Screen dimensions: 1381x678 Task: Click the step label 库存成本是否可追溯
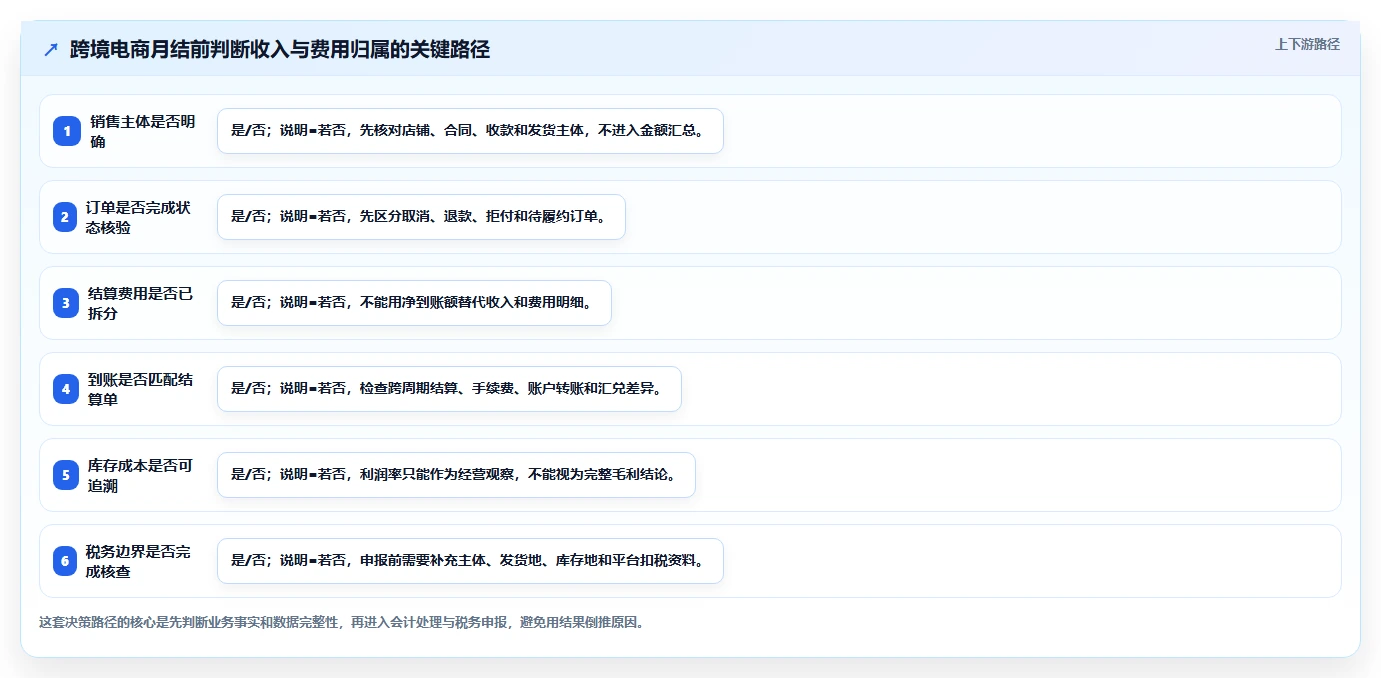(x=141, y=475)
